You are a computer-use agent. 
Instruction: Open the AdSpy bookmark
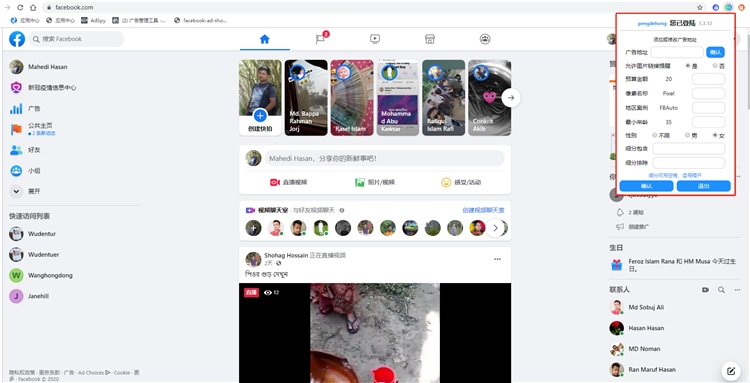[x=93, y=21]
